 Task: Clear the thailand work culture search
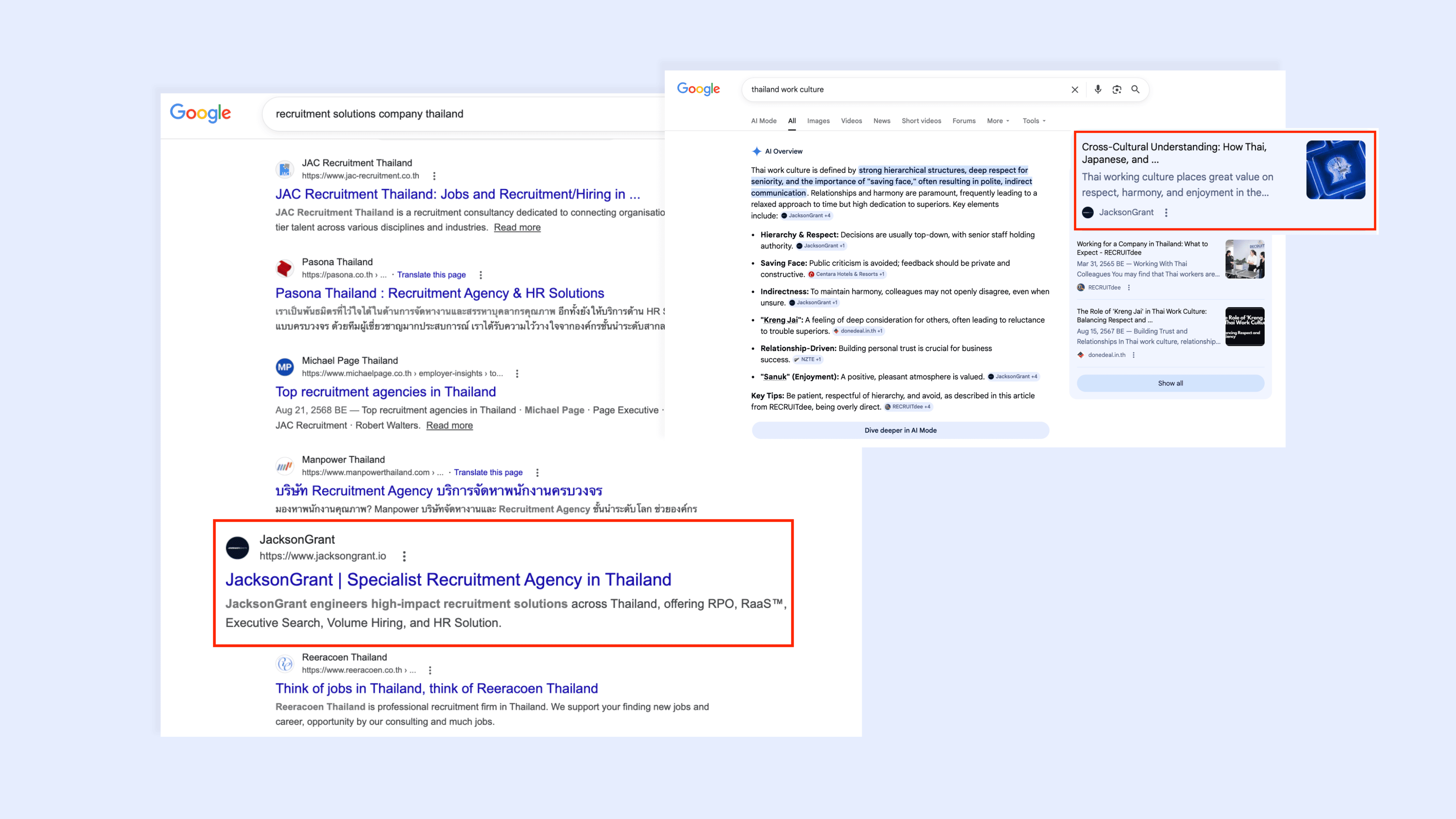(x=1074, y=89)
